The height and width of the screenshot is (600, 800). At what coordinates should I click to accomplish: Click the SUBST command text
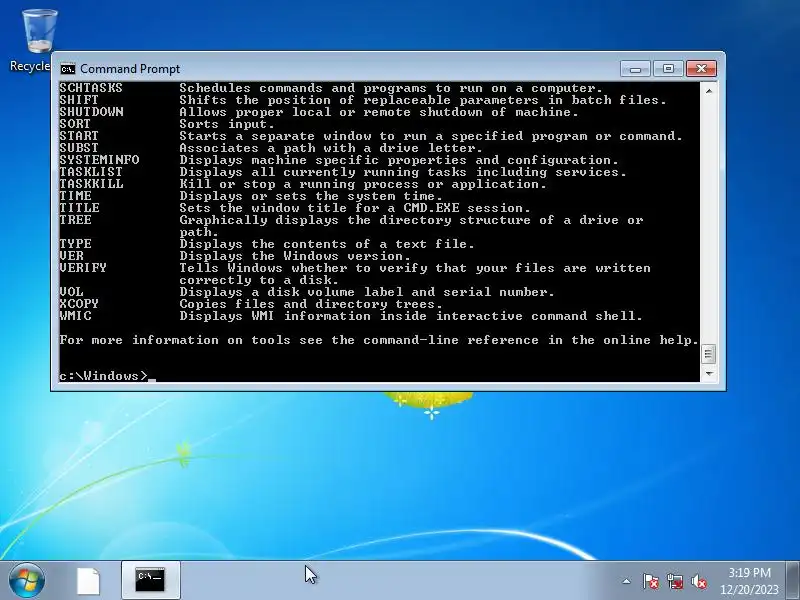click(x=79, y=148)
